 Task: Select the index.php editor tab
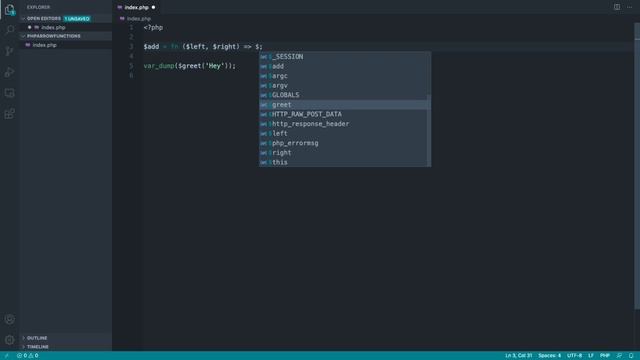(136, 7)
